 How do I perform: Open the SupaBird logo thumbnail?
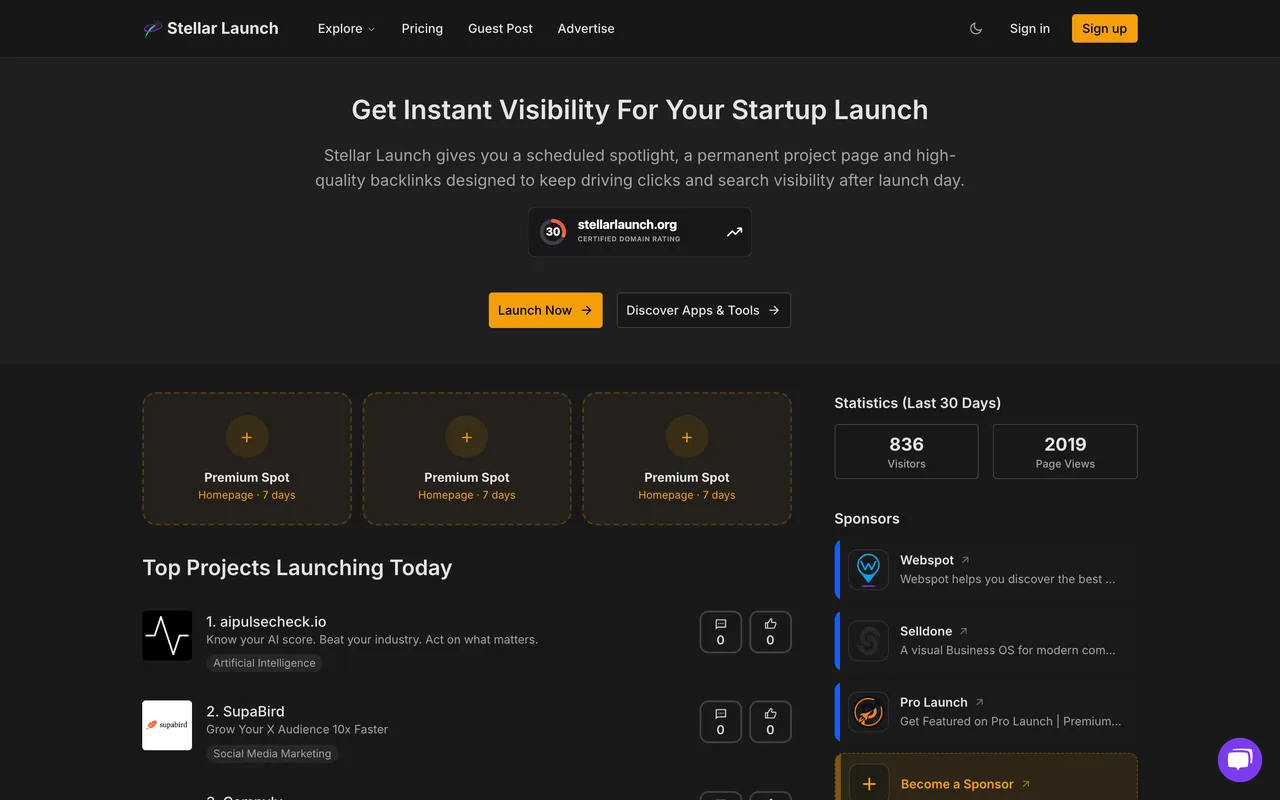[167, 726]
